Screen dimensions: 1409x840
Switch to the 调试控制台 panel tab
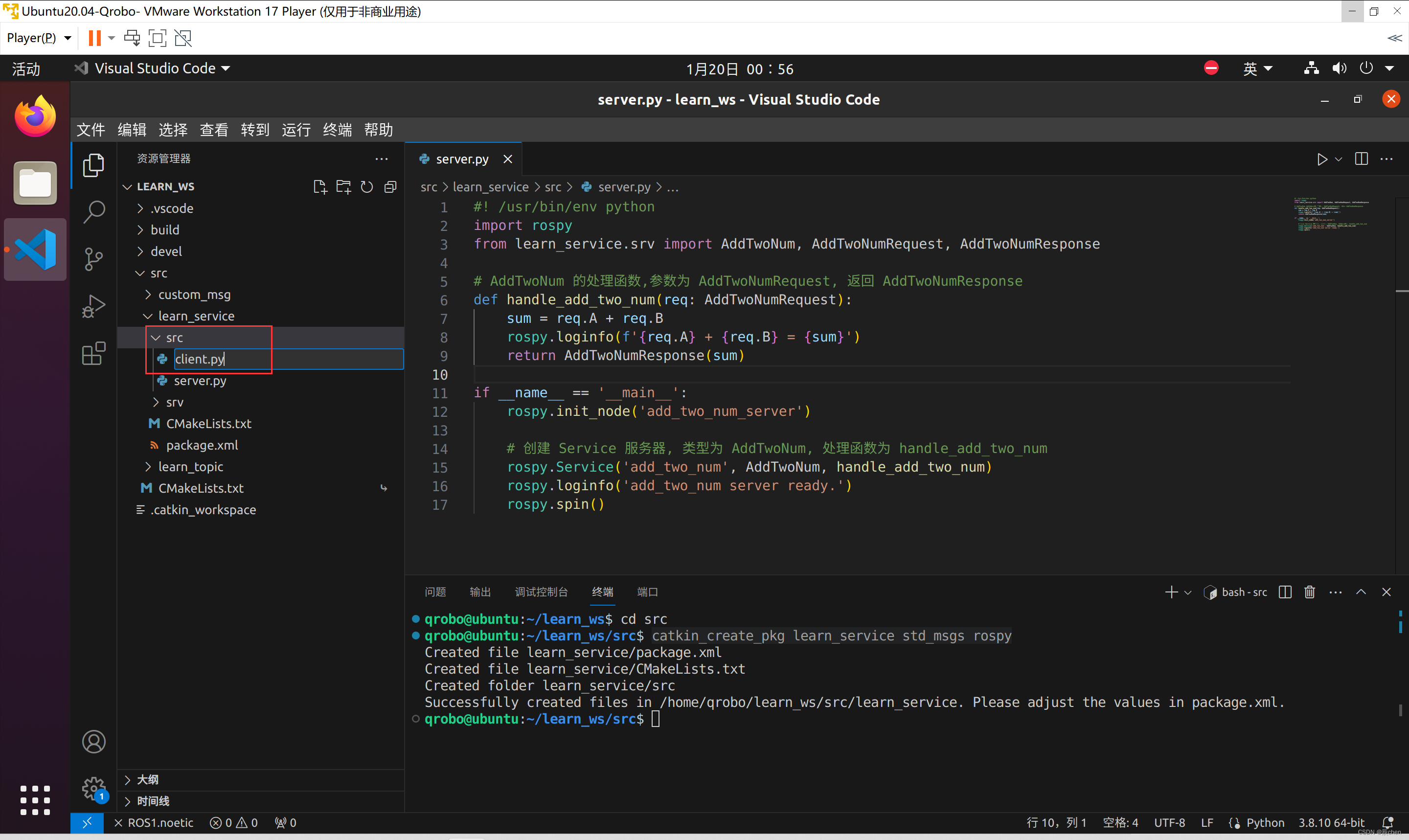pos(541,592)
